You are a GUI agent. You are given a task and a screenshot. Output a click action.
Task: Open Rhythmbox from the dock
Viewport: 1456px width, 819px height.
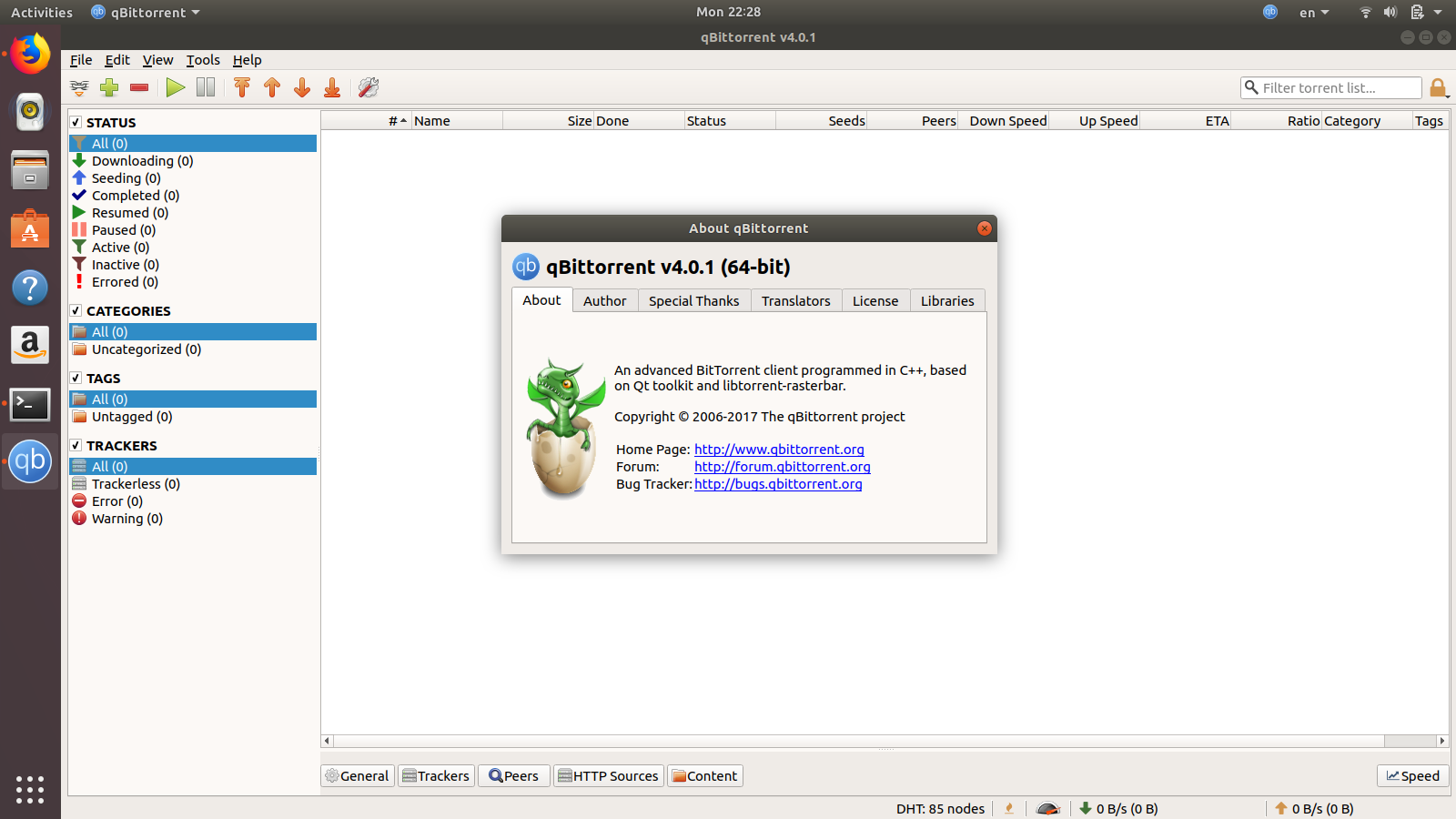[x=30, y=112]
